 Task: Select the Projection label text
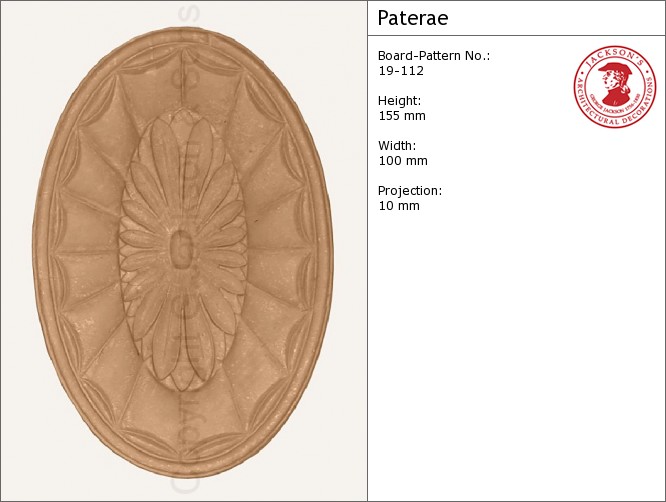(410, 191)
